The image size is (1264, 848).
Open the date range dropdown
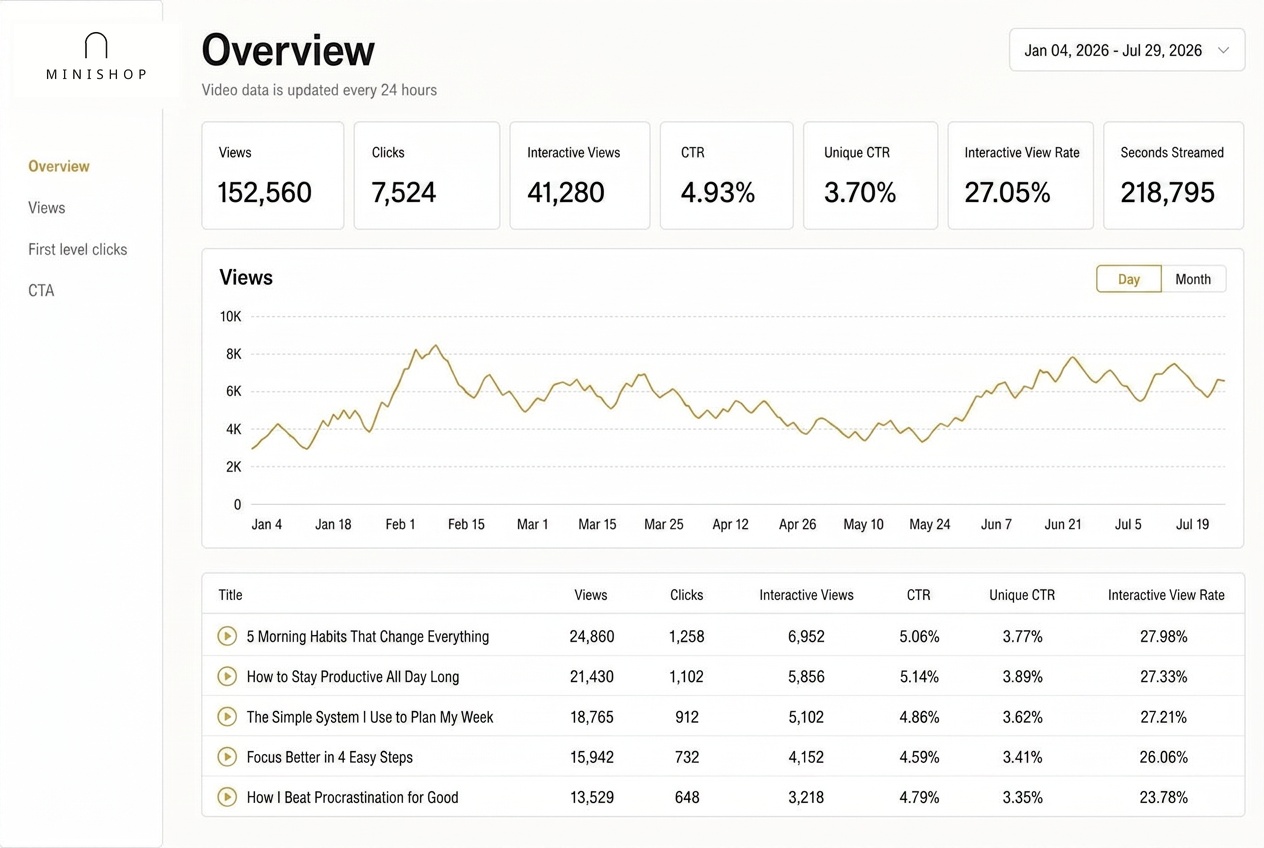(x=1127, y=50)
